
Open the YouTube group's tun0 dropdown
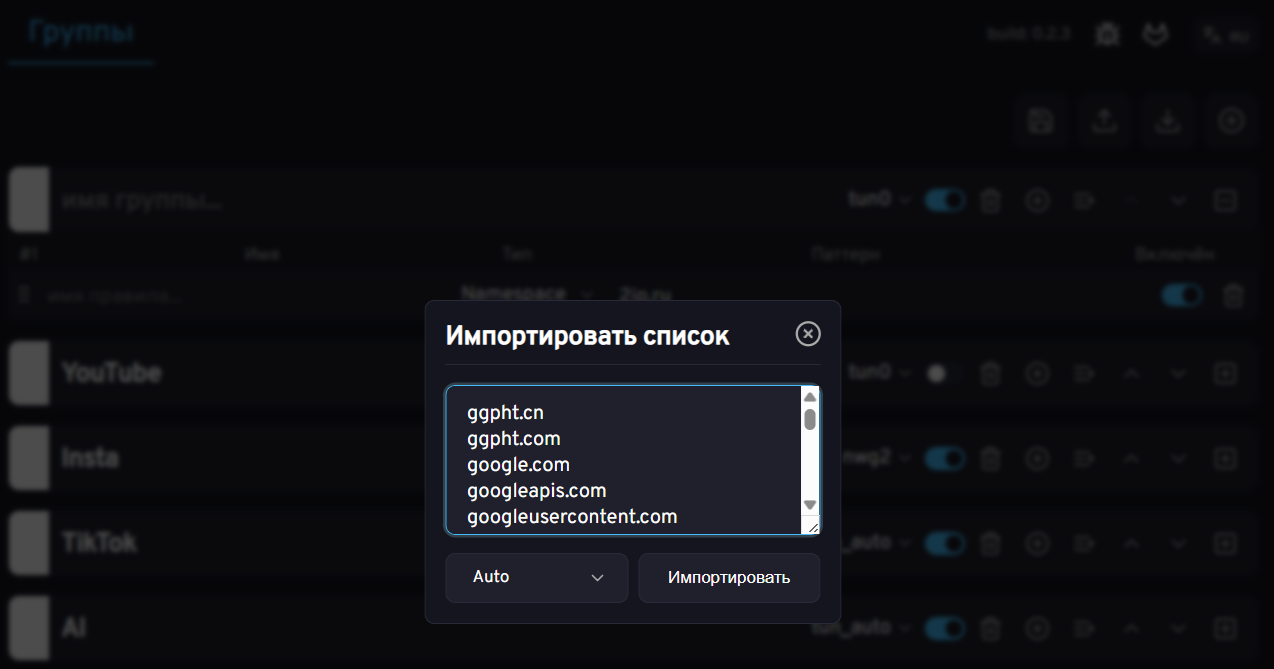tap(880, 373)
